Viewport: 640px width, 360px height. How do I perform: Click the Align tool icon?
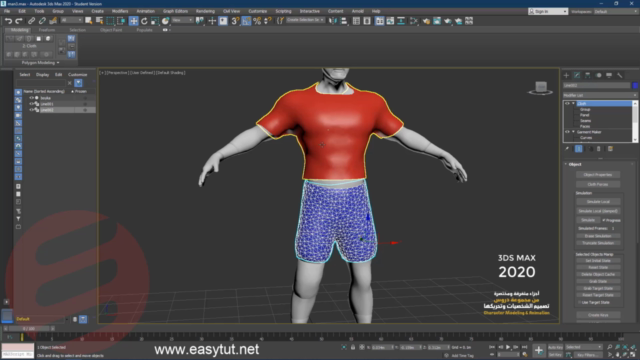coord(344,21)
